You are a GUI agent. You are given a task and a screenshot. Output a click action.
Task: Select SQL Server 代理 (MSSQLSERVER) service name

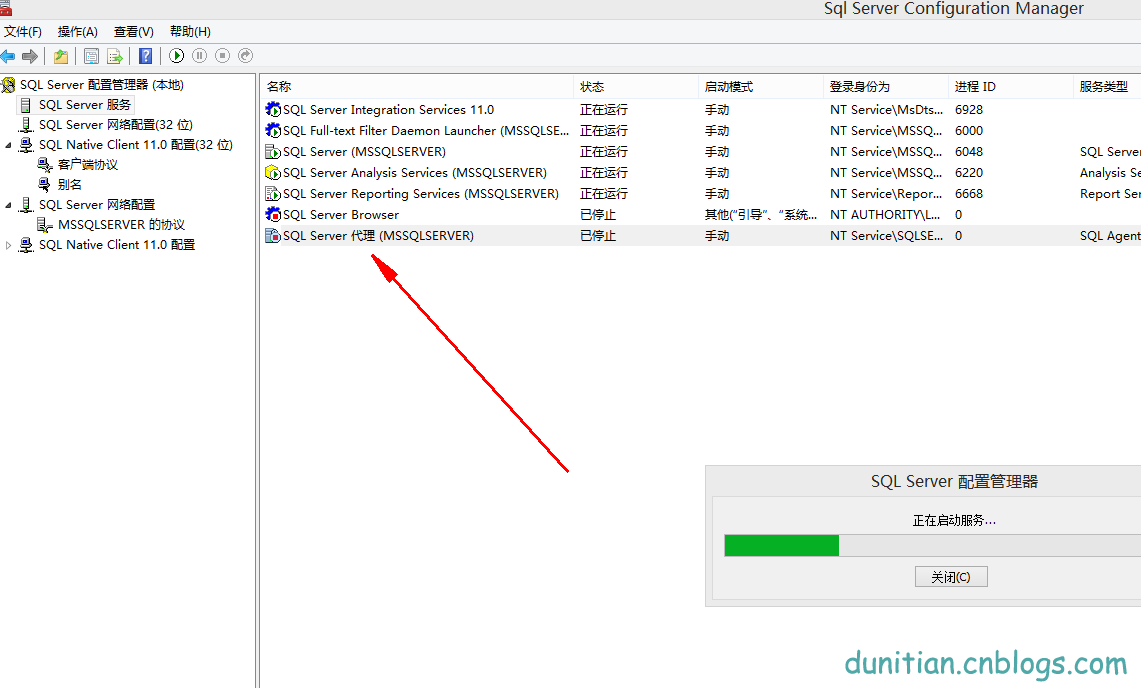tap(378, 236)
